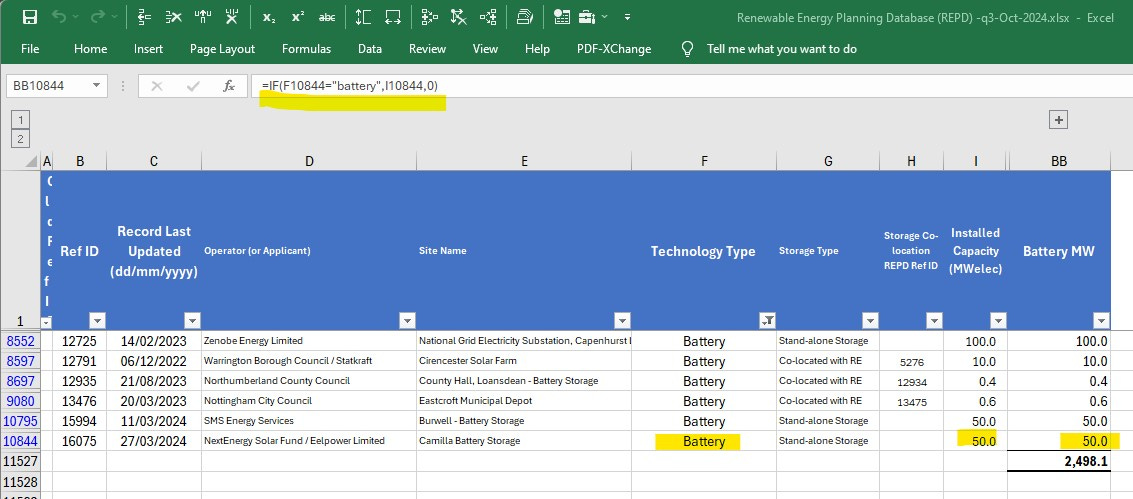The image size is (1133, 499).
Task: Expand grouped columns with the plus button
Action: tap(1058, 120)
